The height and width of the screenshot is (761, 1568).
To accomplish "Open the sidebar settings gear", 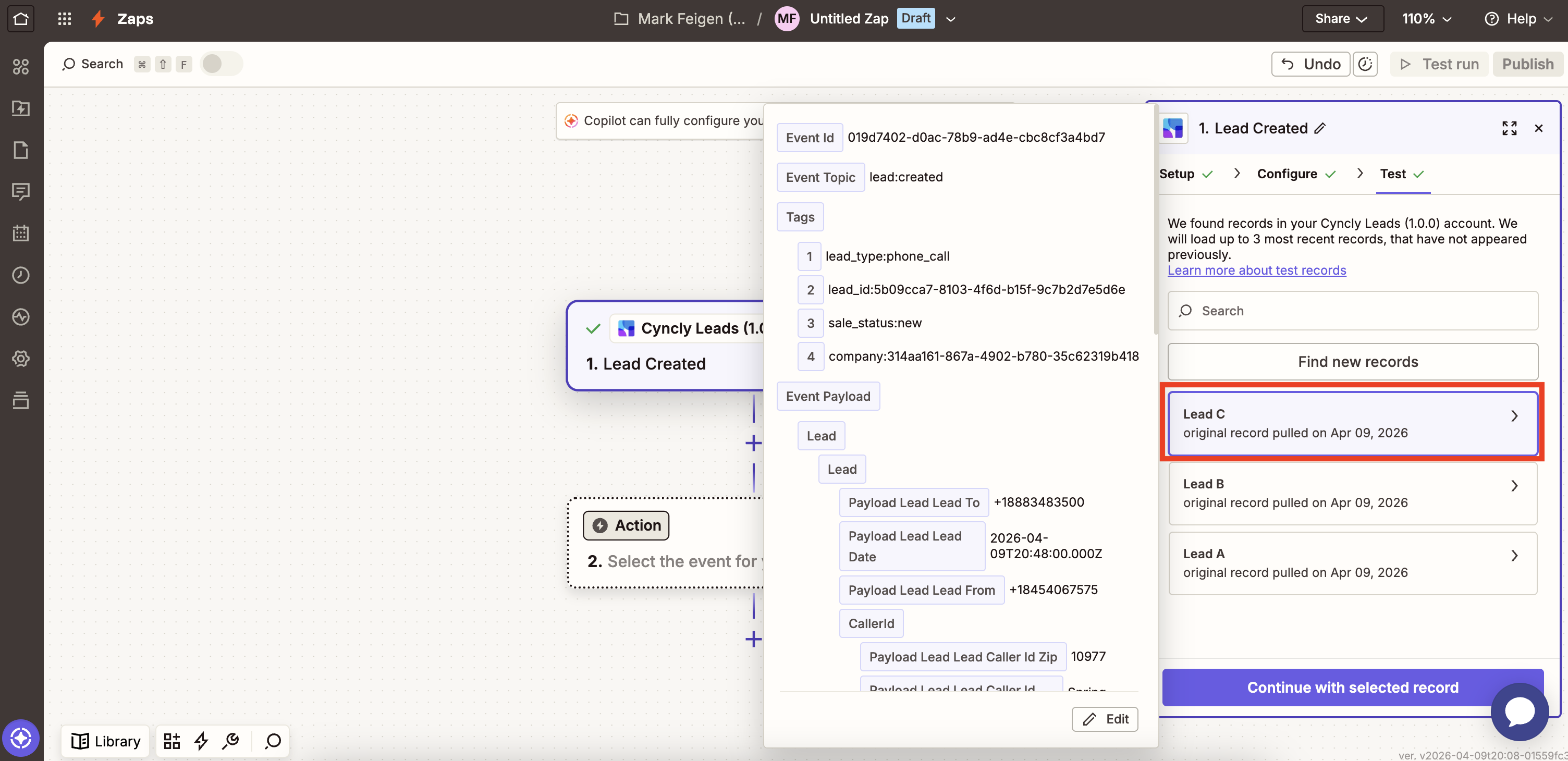I will pos(21,359).
